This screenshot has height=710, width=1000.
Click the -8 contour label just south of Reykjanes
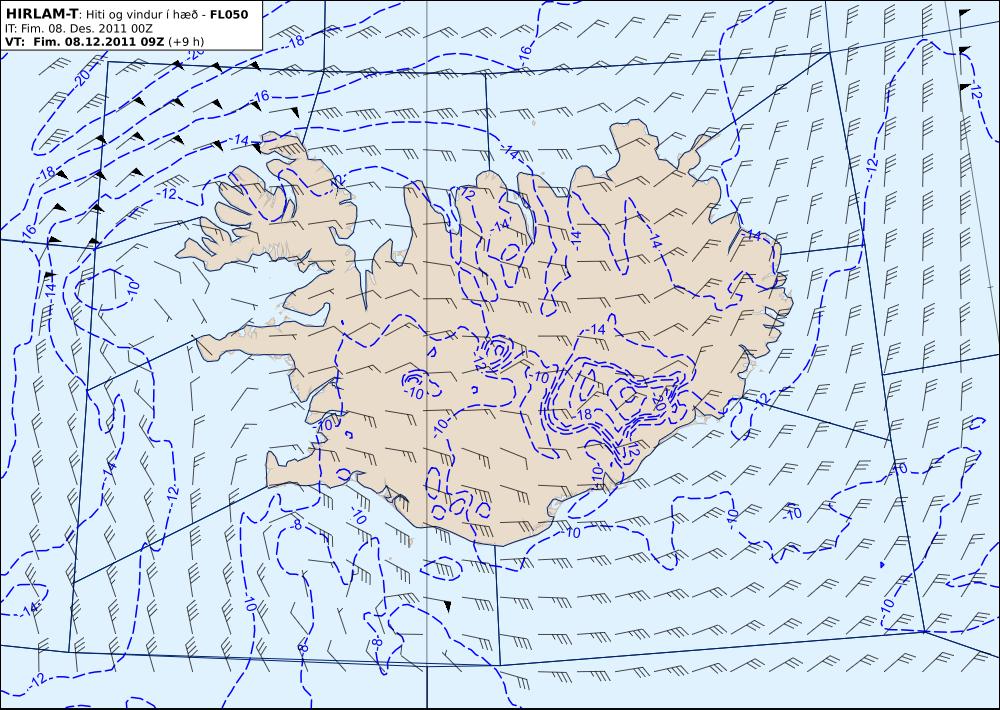point(298,524)
